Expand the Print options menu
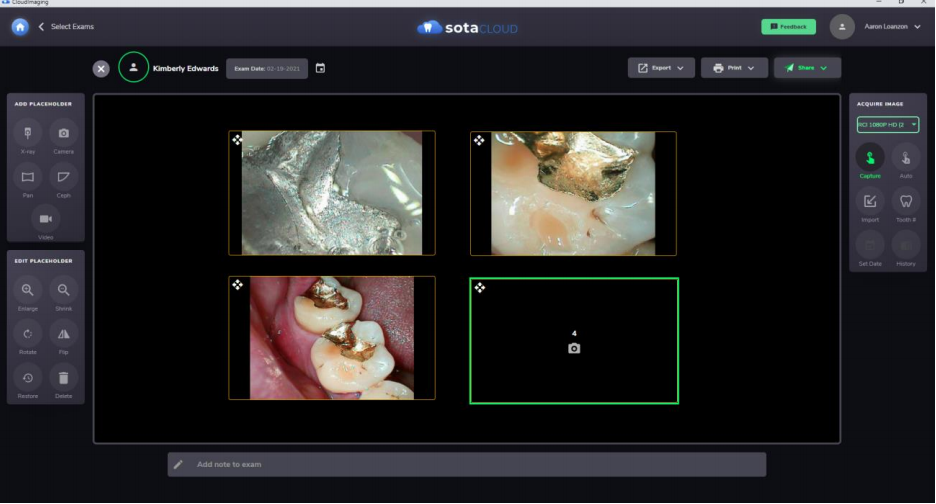This screenshot has height=504, width=936. point(733,68)
